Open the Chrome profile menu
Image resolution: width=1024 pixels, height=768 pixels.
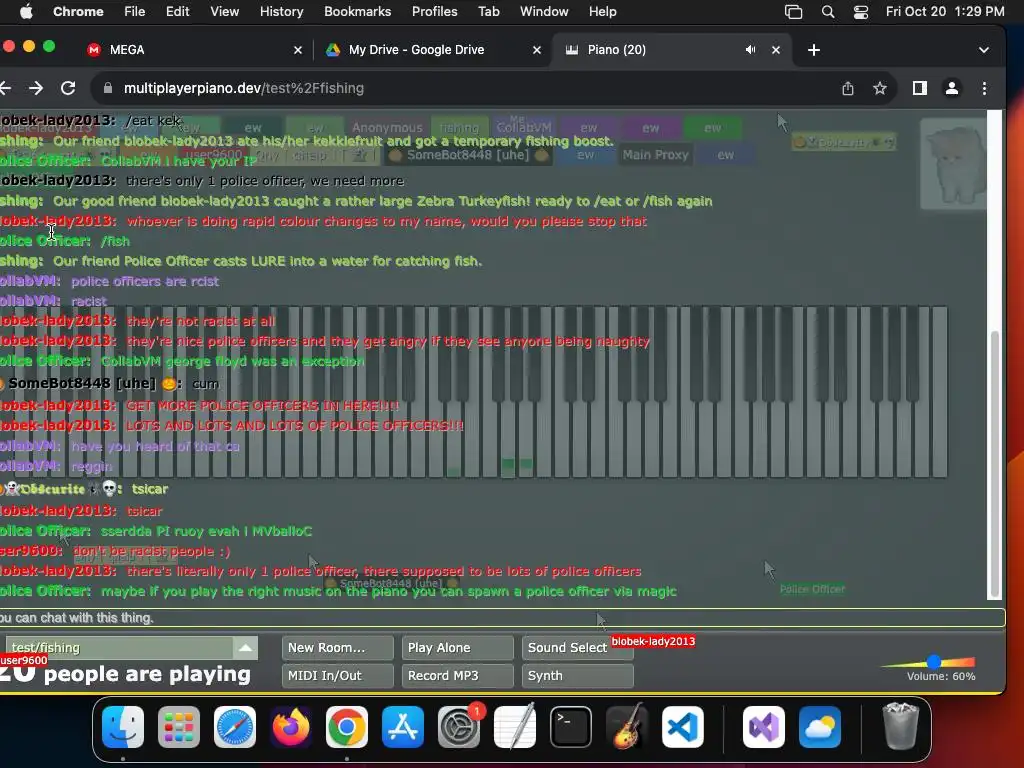(x=952, y=88)
